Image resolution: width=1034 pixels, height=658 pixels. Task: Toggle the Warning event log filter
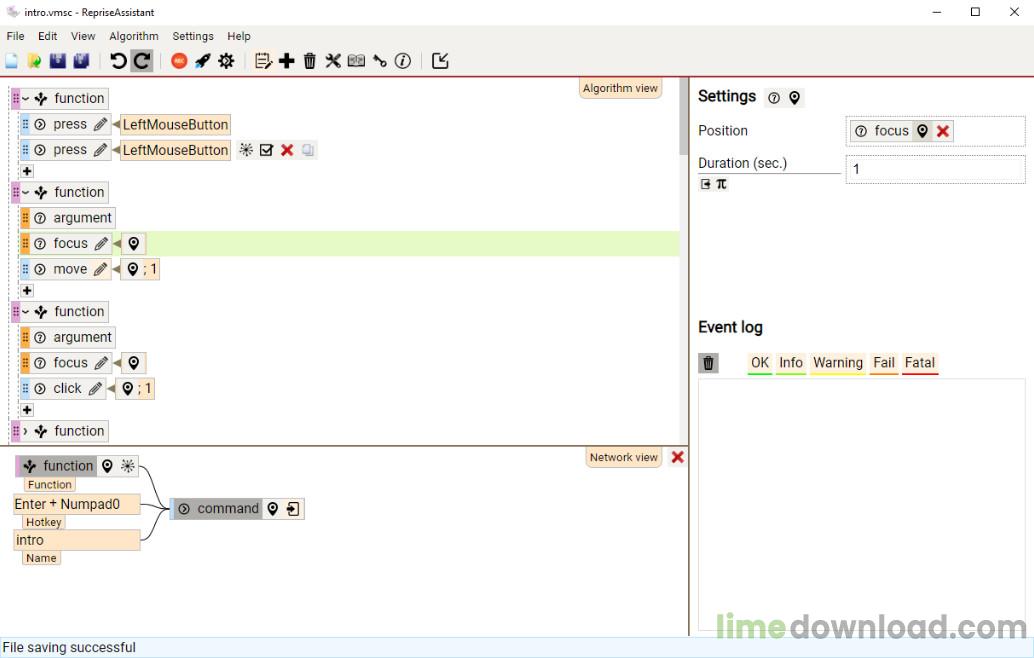click(837, 363)
